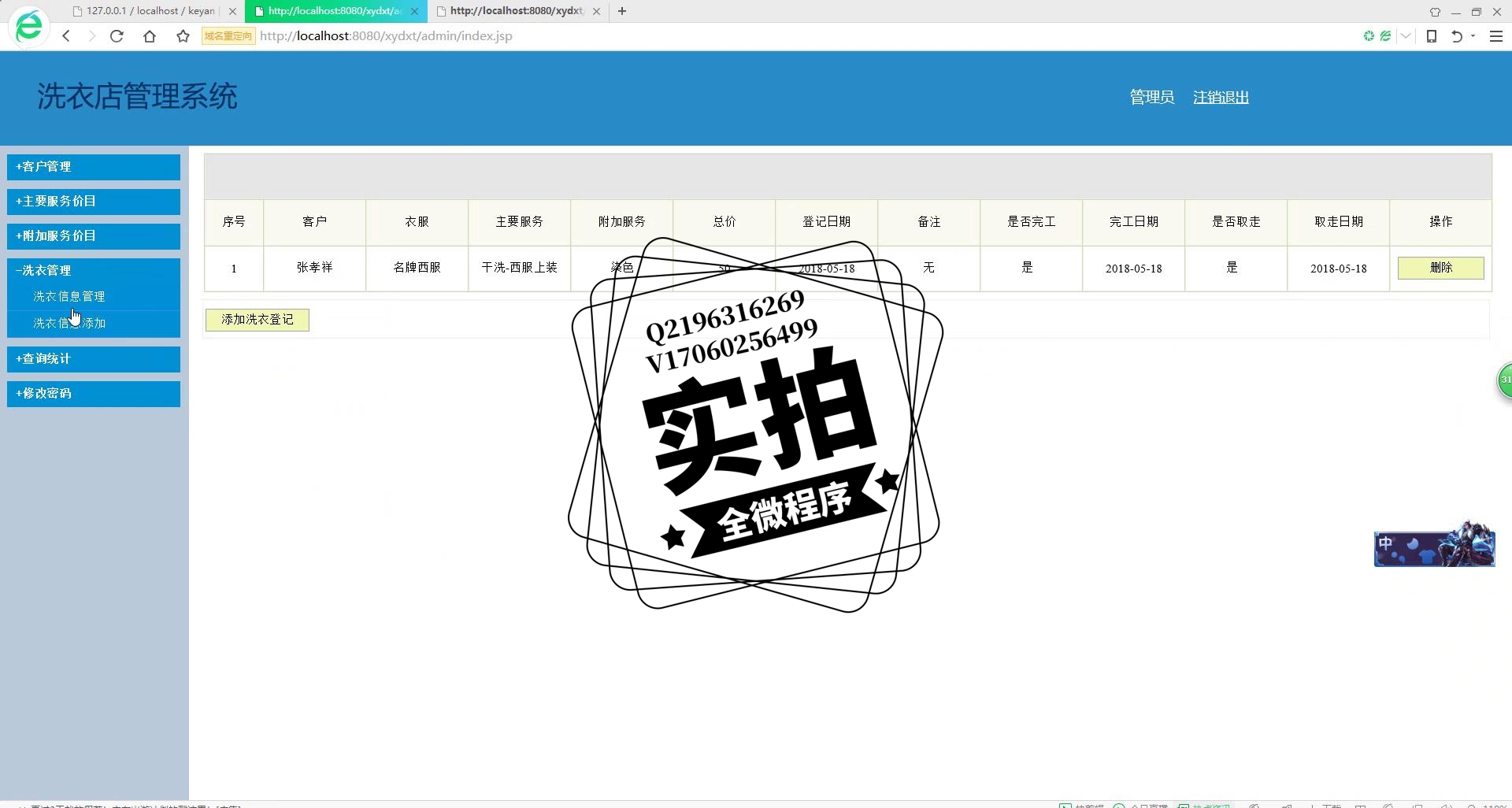
Task: Click the 是否完工 column header
Action: click(1032, 222)
